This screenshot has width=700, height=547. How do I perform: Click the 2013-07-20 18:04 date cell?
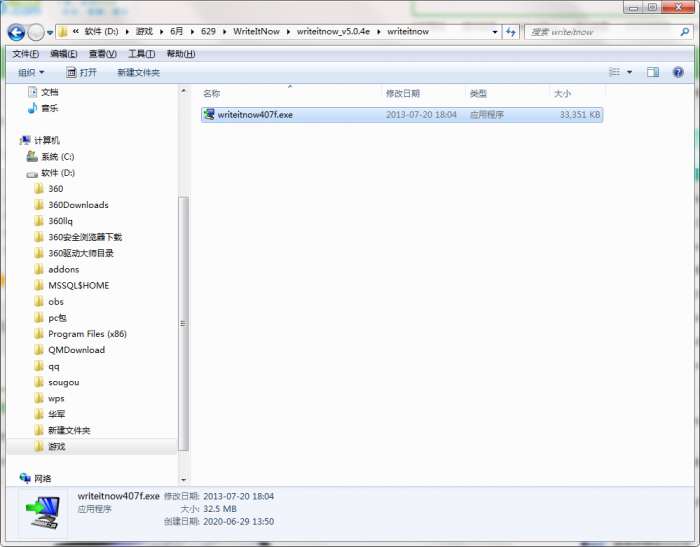[x=421, y=115]
